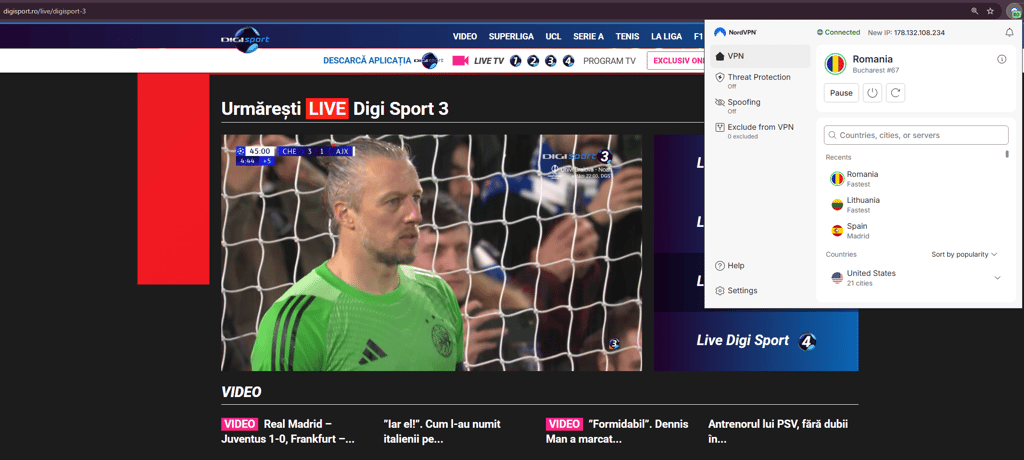Click the Connected status indicator
This screenshot has height=460, width=1024.
pos(839,32)
